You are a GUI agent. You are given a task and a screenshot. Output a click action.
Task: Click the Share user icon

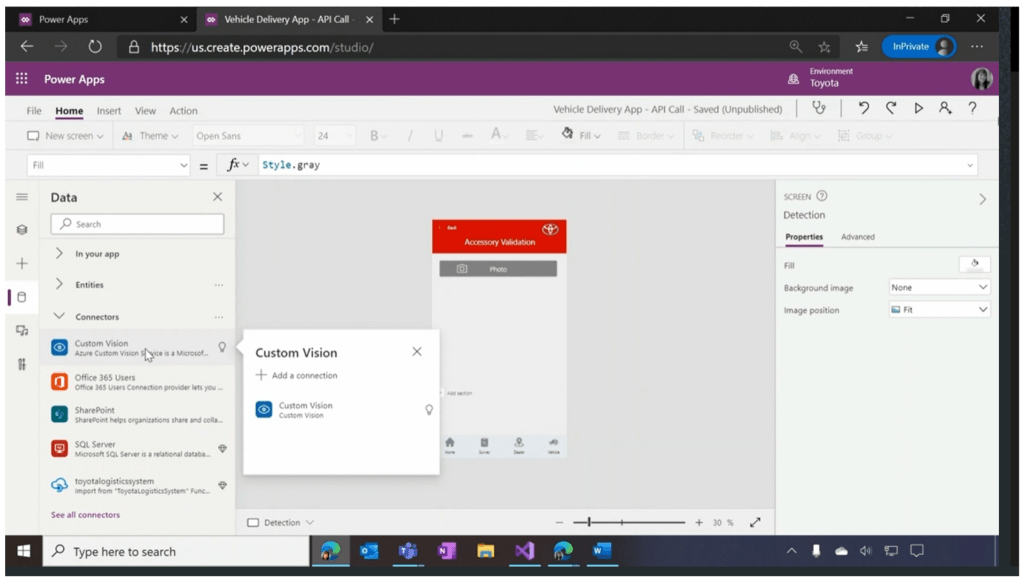945,109
